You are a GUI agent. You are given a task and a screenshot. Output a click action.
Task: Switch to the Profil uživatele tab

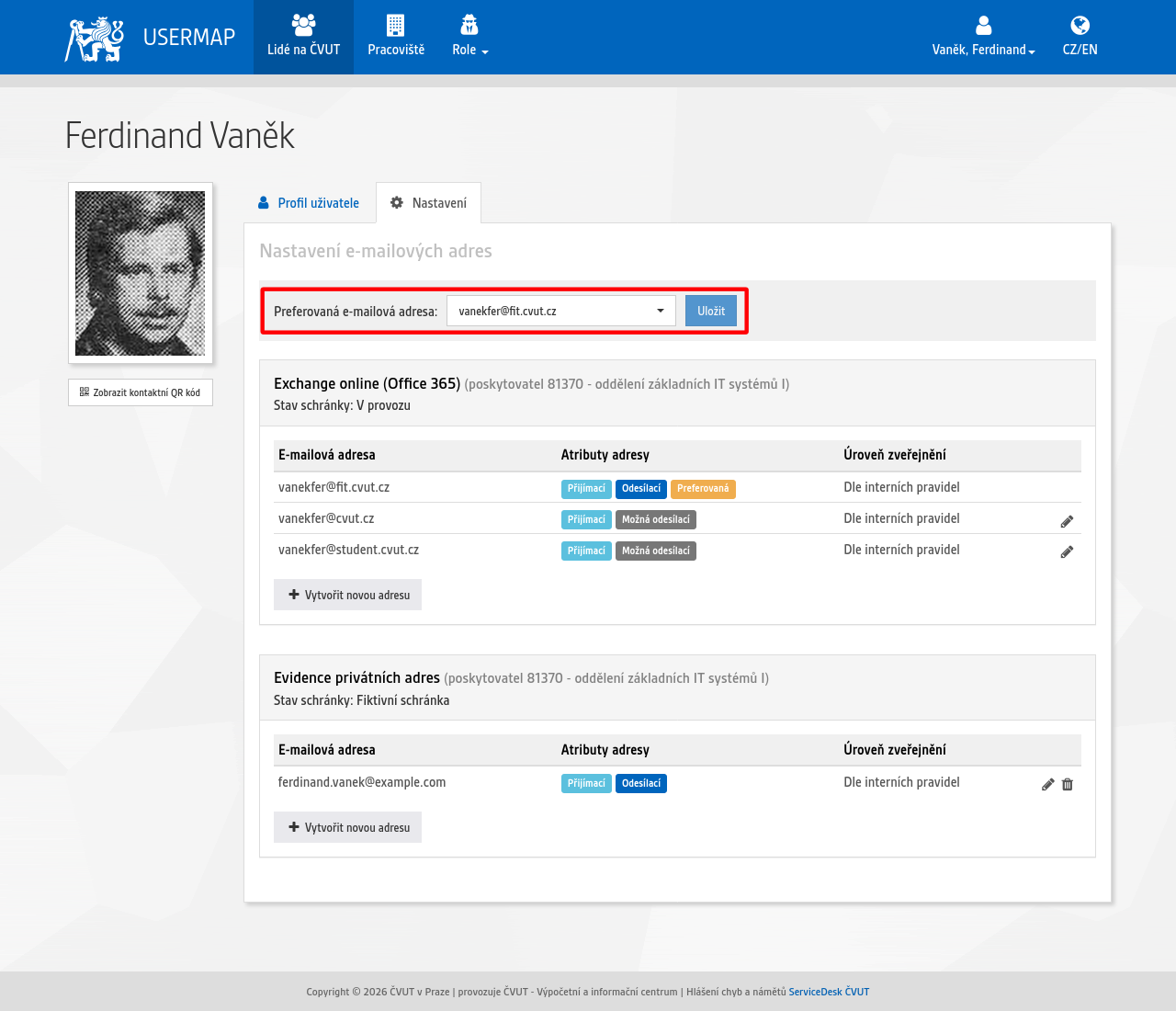pyautogui.click(x=309, y=203)
